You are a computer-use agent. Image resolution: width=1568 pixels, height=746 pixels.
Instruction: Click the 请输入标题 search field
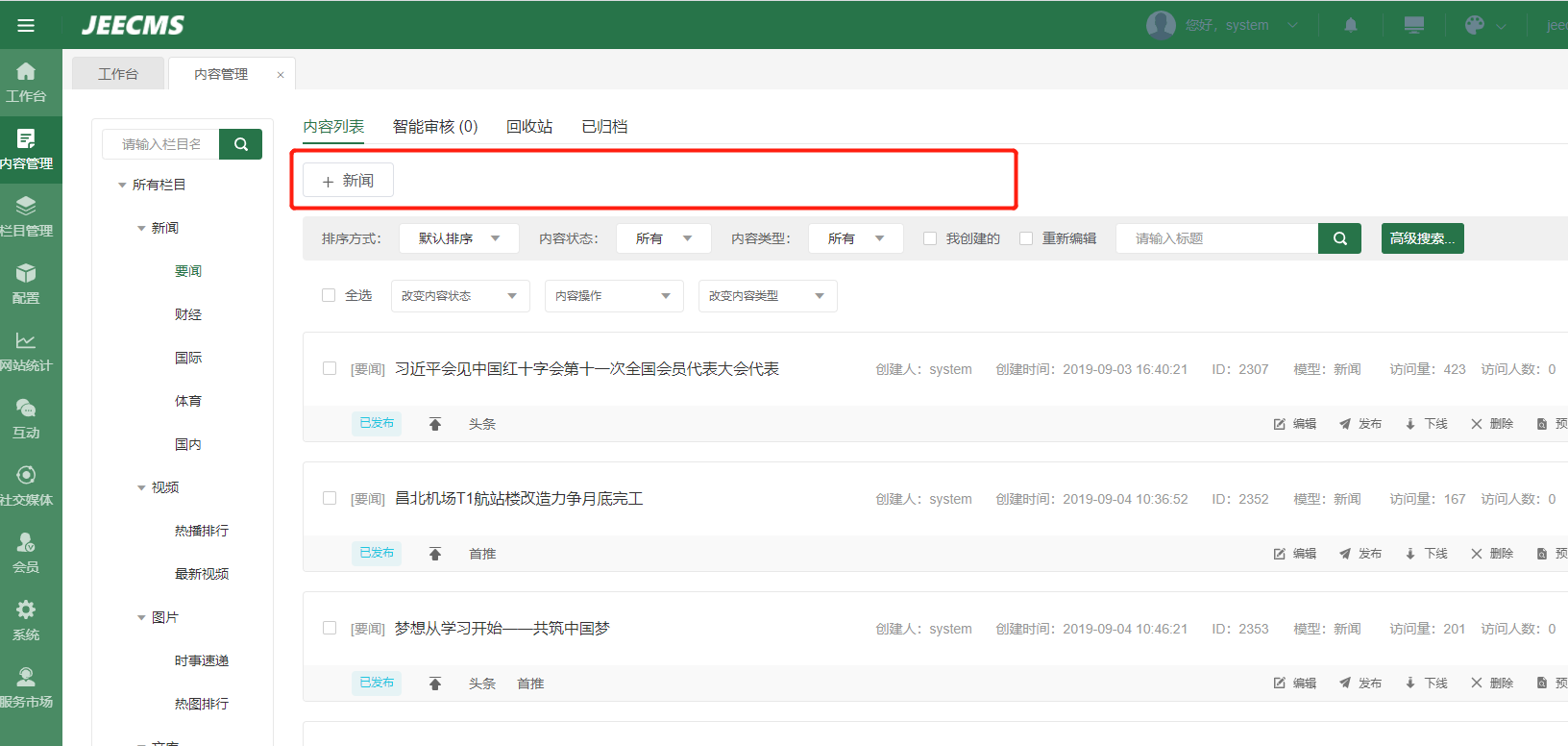pyautogui.click(x=1216, y=238)
